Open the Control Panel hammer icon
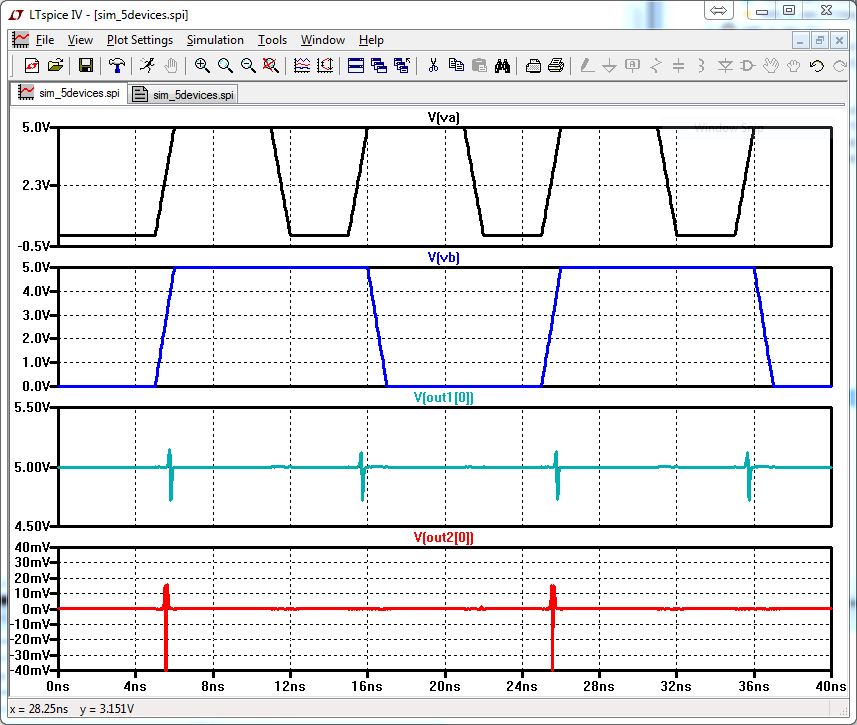Viewport: 857px width, 725px height. click(117, 66)
